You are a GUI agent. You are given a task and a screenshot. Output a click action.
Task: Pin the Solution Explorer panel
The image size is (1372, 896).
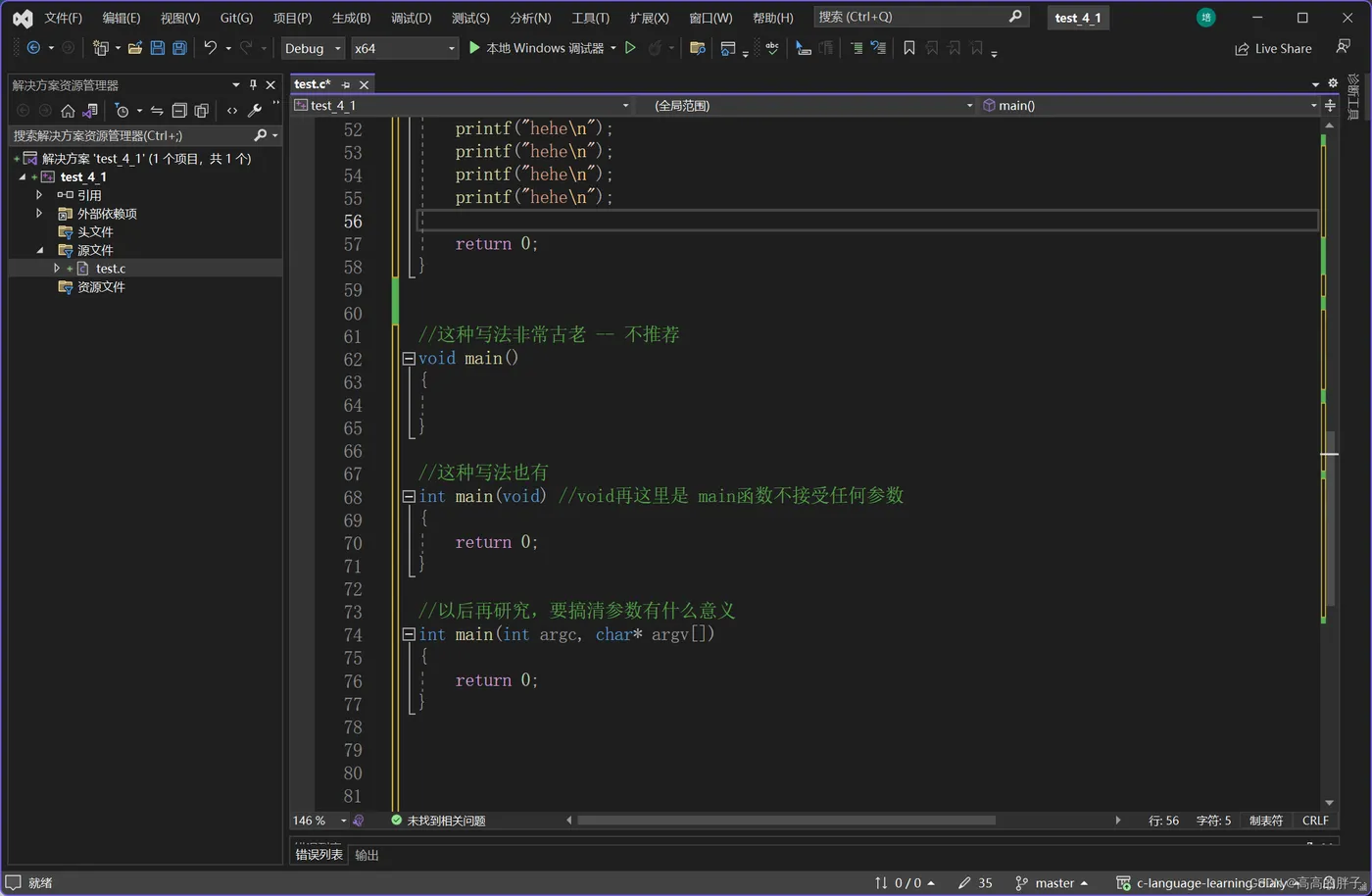click(x=253, y=85)
